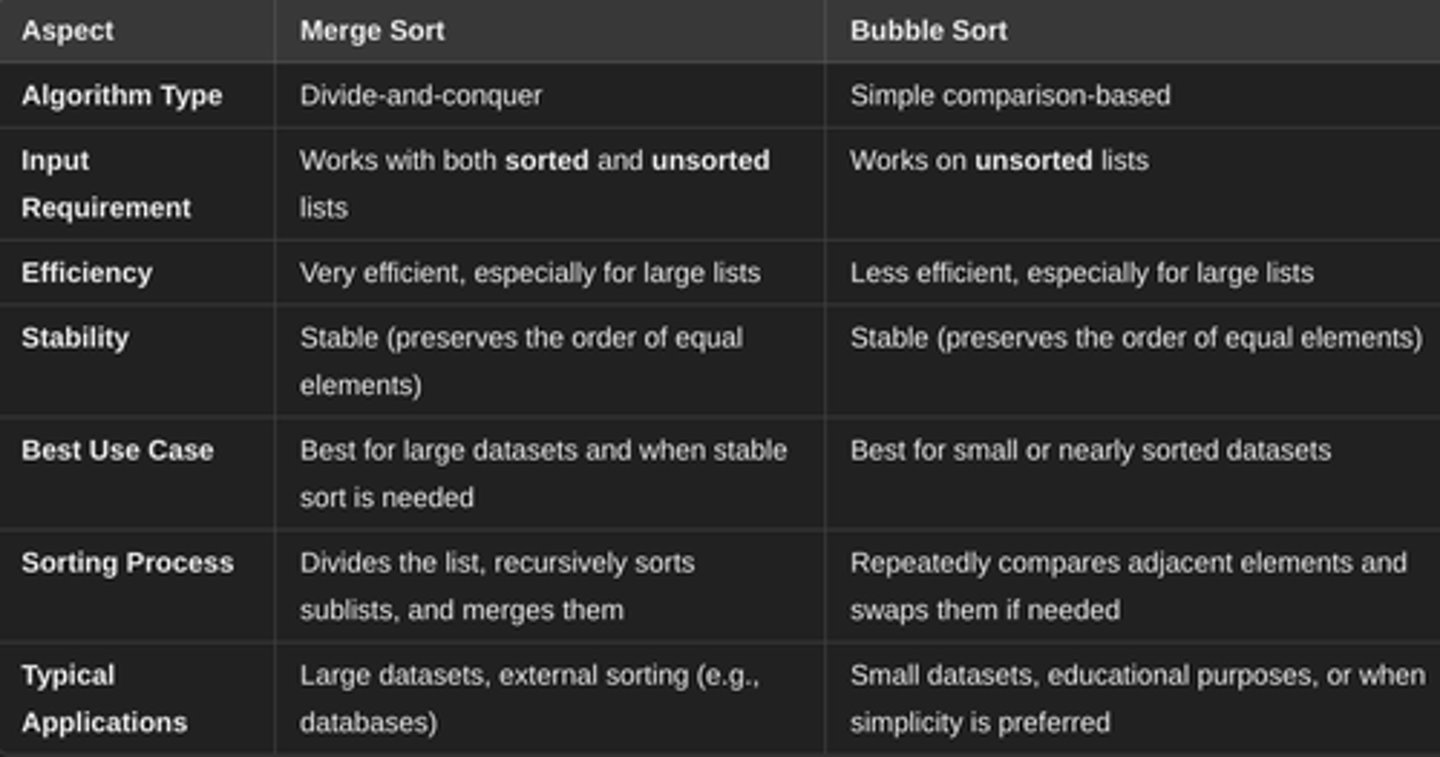Click the Divide-and-conquer cell
This screenshot has width=1440, height=757.
pyautogui.click(x=421, y=96)
